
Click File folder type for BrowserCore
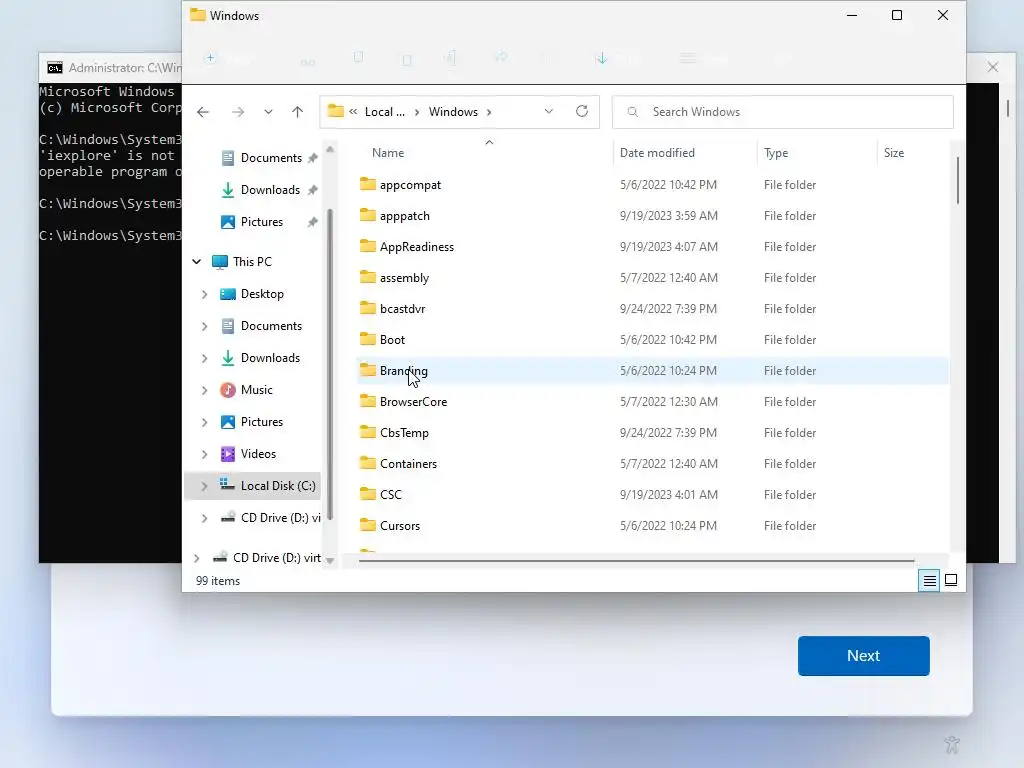point(790,402)
